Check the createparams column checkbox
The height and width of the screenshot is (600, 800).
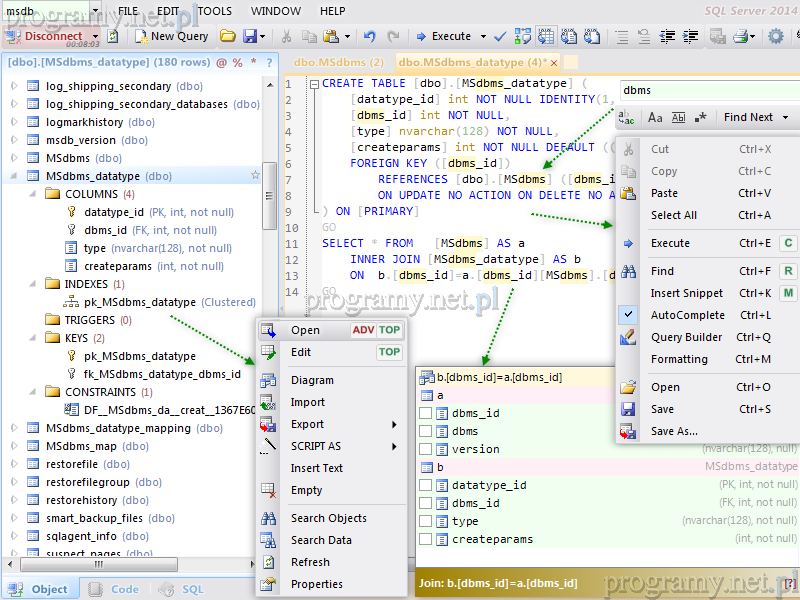(426, 539)
